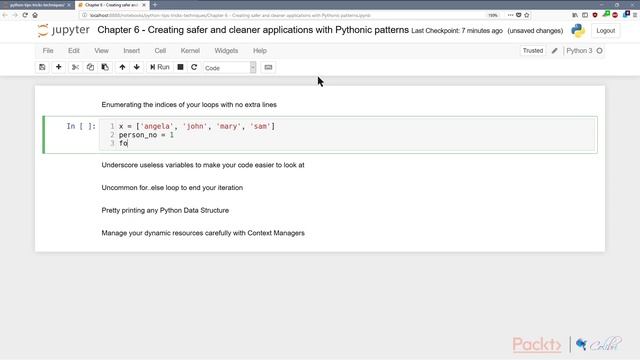Image resolution: width=640 pixels, height=360 pixels.
Task: Open the Widgets menu
Action: 226,51
